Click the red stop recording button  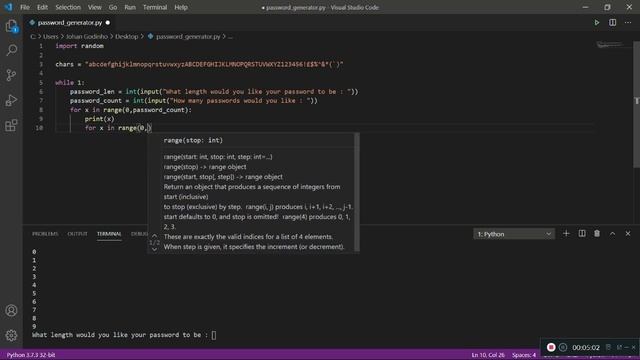[551, 347]
